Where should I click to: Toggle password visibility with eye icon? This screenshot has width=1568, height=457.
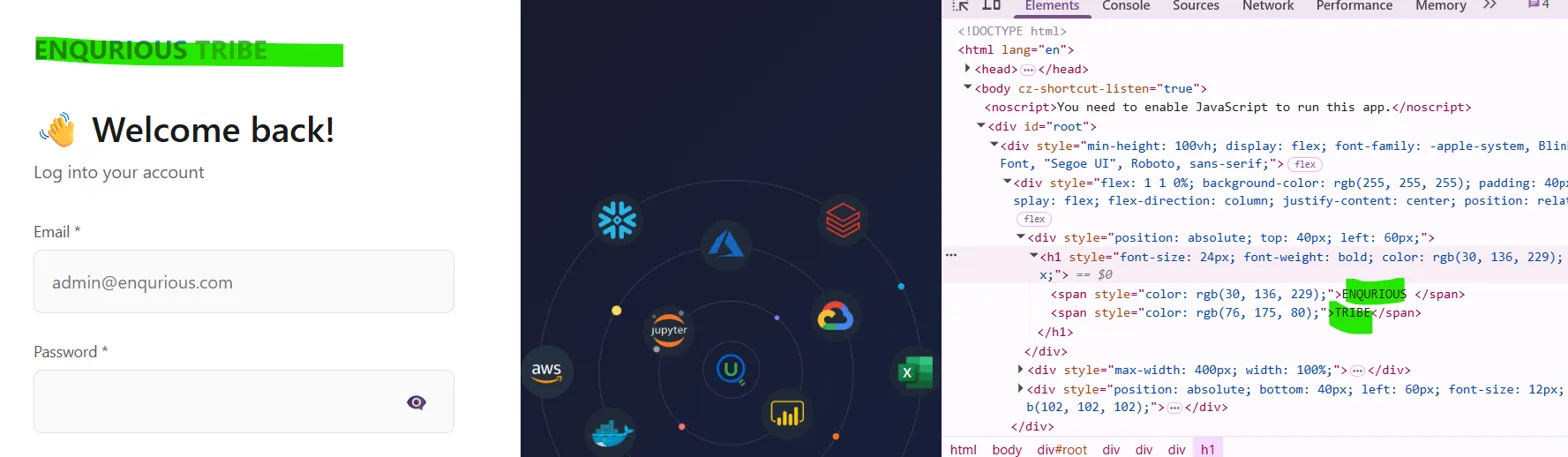pyautogui.click(x=417, y=402)
